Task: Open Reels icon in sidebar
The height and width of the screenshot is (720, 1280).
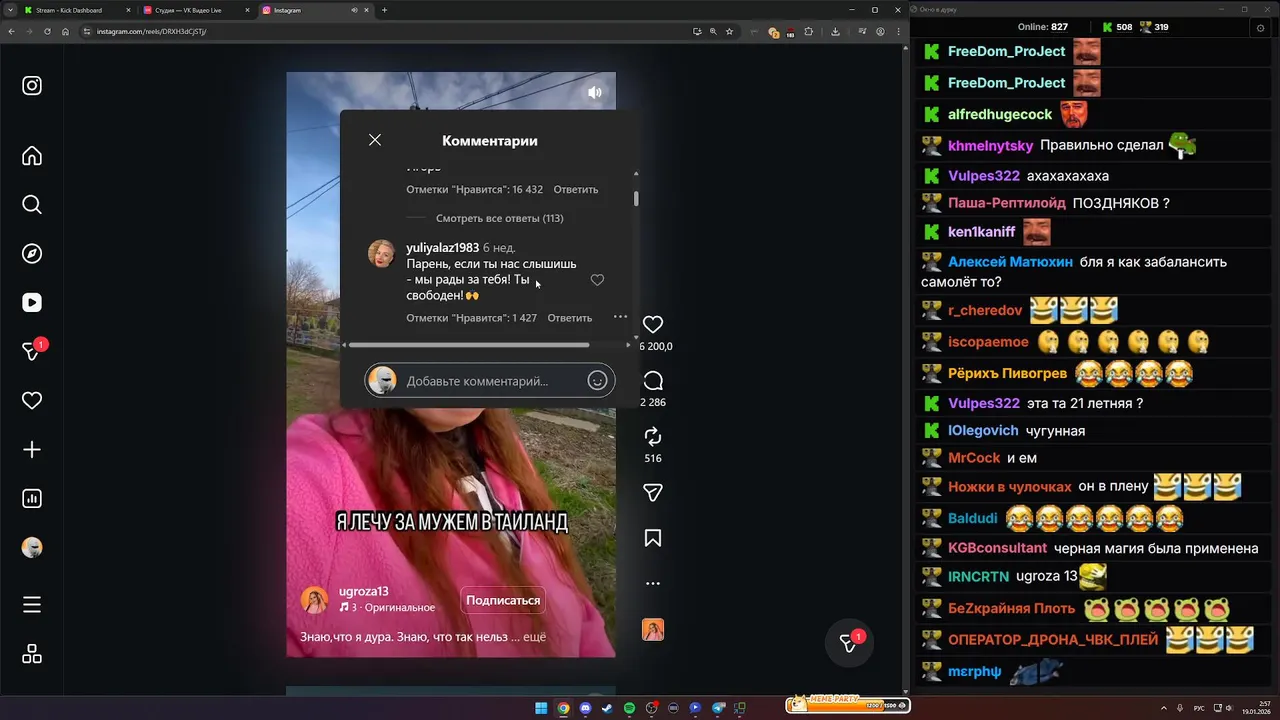Action: [x=32, y=303]
